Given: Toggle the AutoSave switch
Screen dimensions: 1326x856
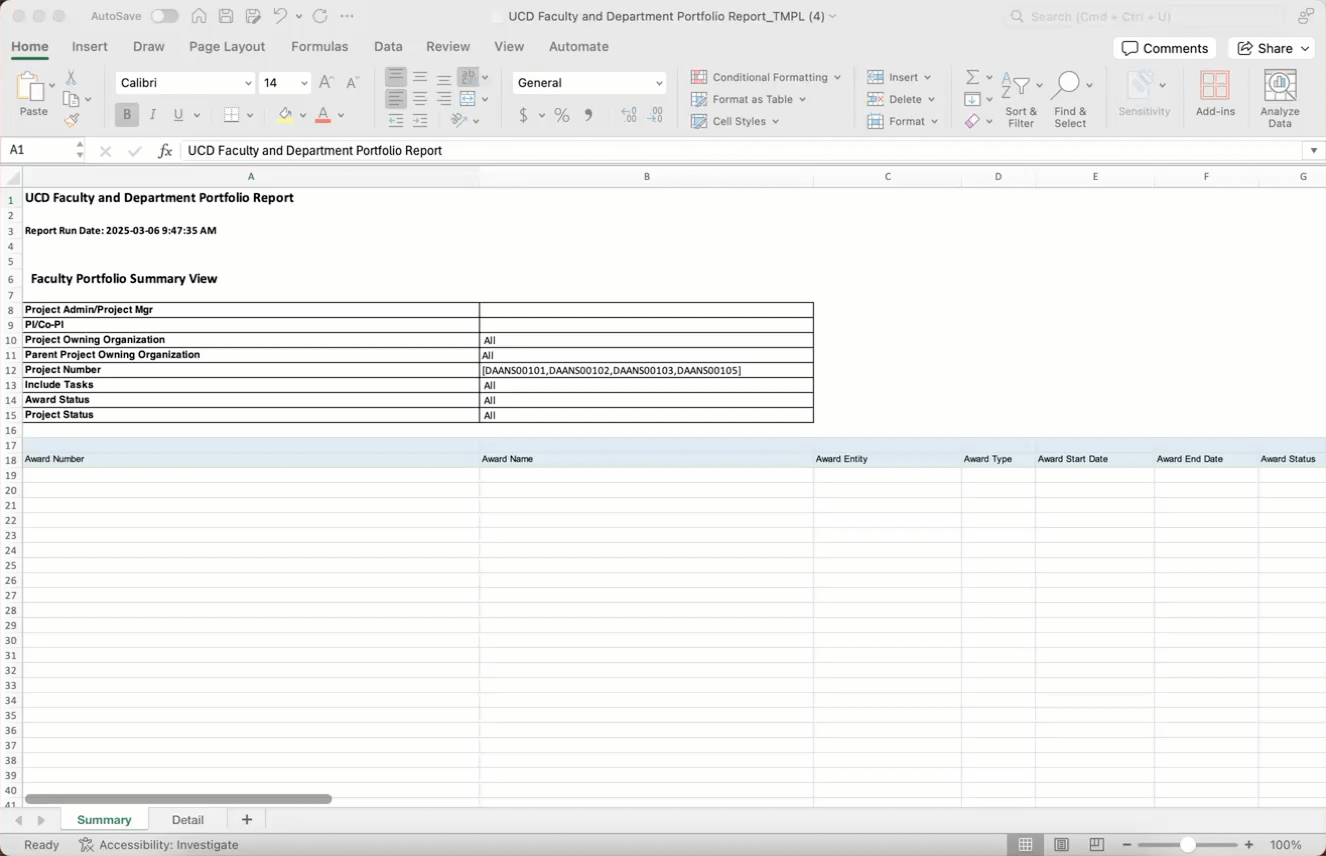Looking at the screenshot, I should pos(164,16).
